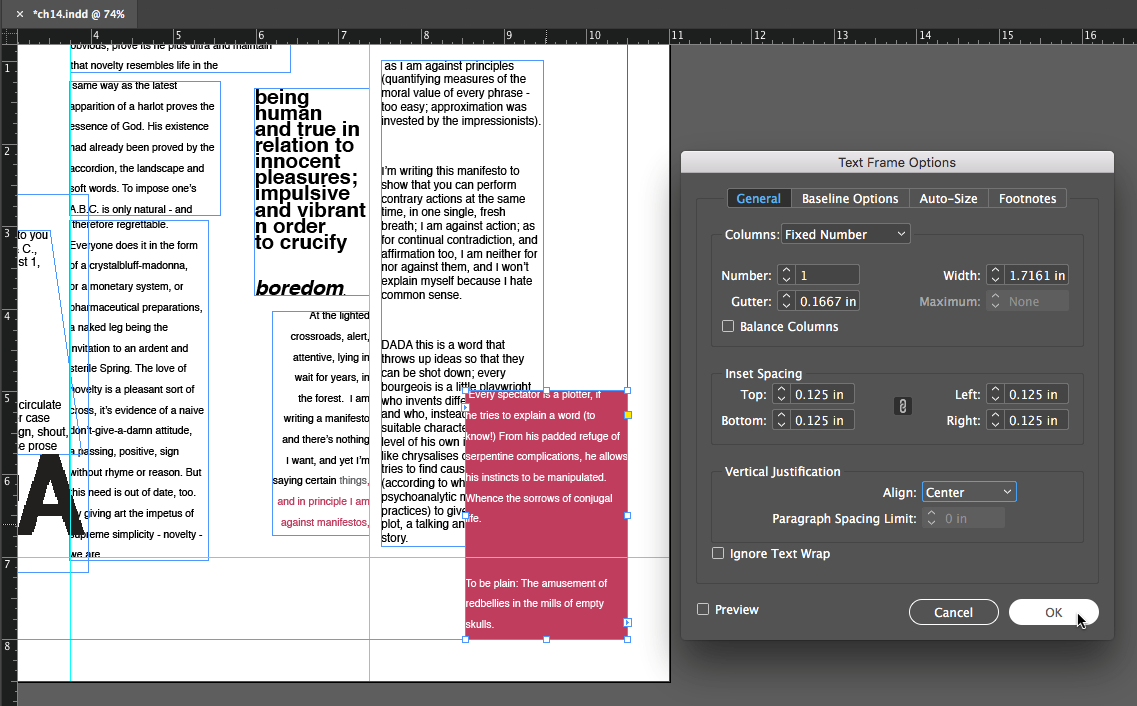Close the ch14.indd document tab
1137x706 pixels.
(x=19, y=14)
